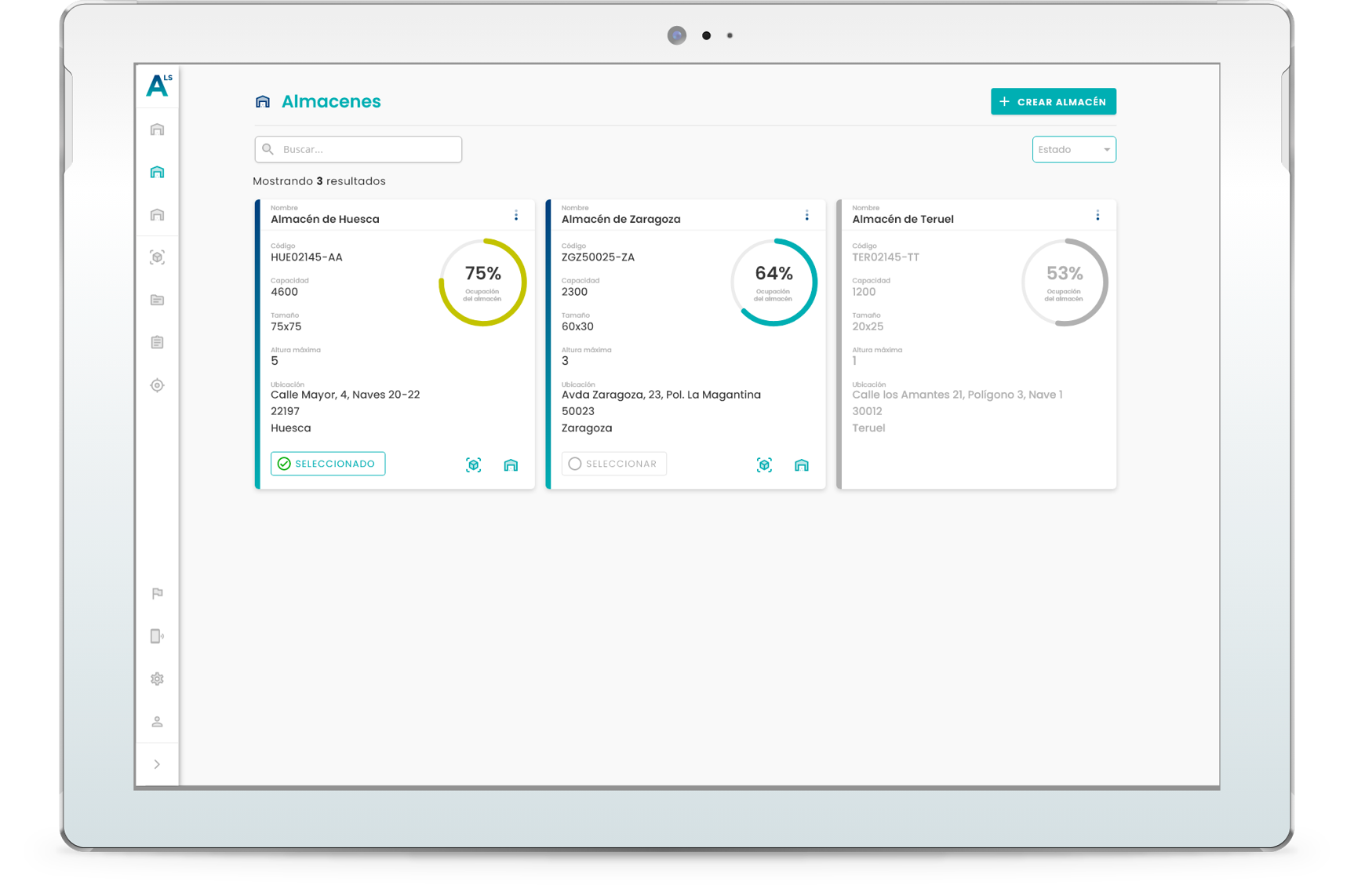Screen dimensions: 1354x896
Task: Click the CREAR ALMACÉN button
Action: pos(1054,101)
